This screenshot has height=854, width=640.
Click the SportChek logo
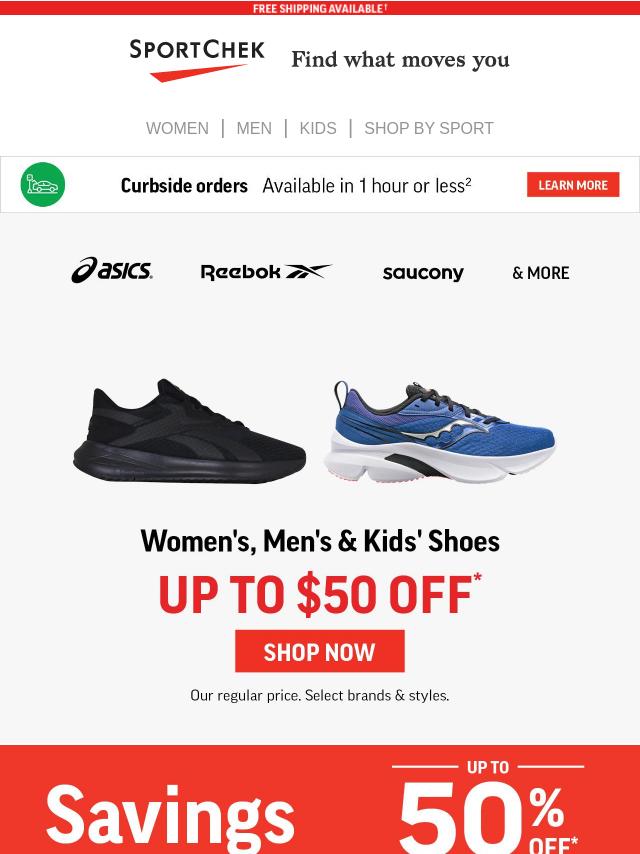197,60
